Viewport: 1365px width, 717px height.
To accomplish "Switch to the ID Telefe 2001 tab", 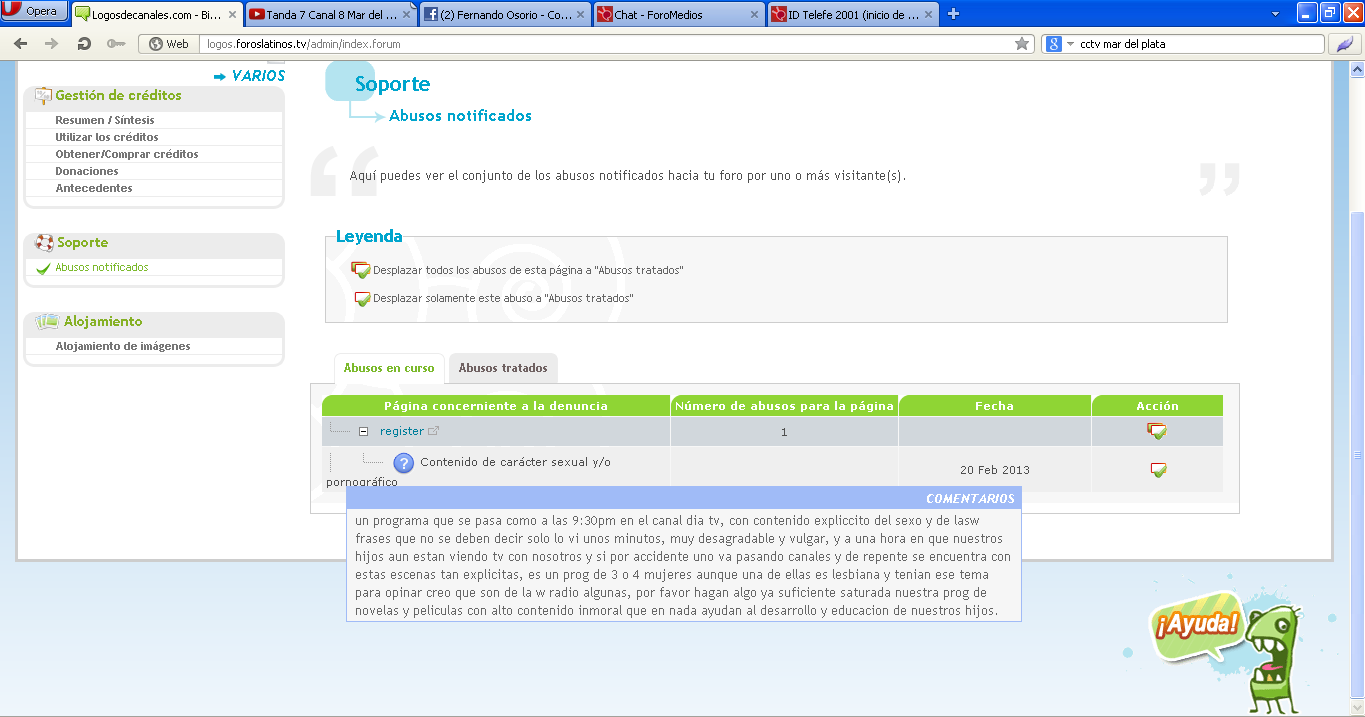I will [x=852, y=15].
